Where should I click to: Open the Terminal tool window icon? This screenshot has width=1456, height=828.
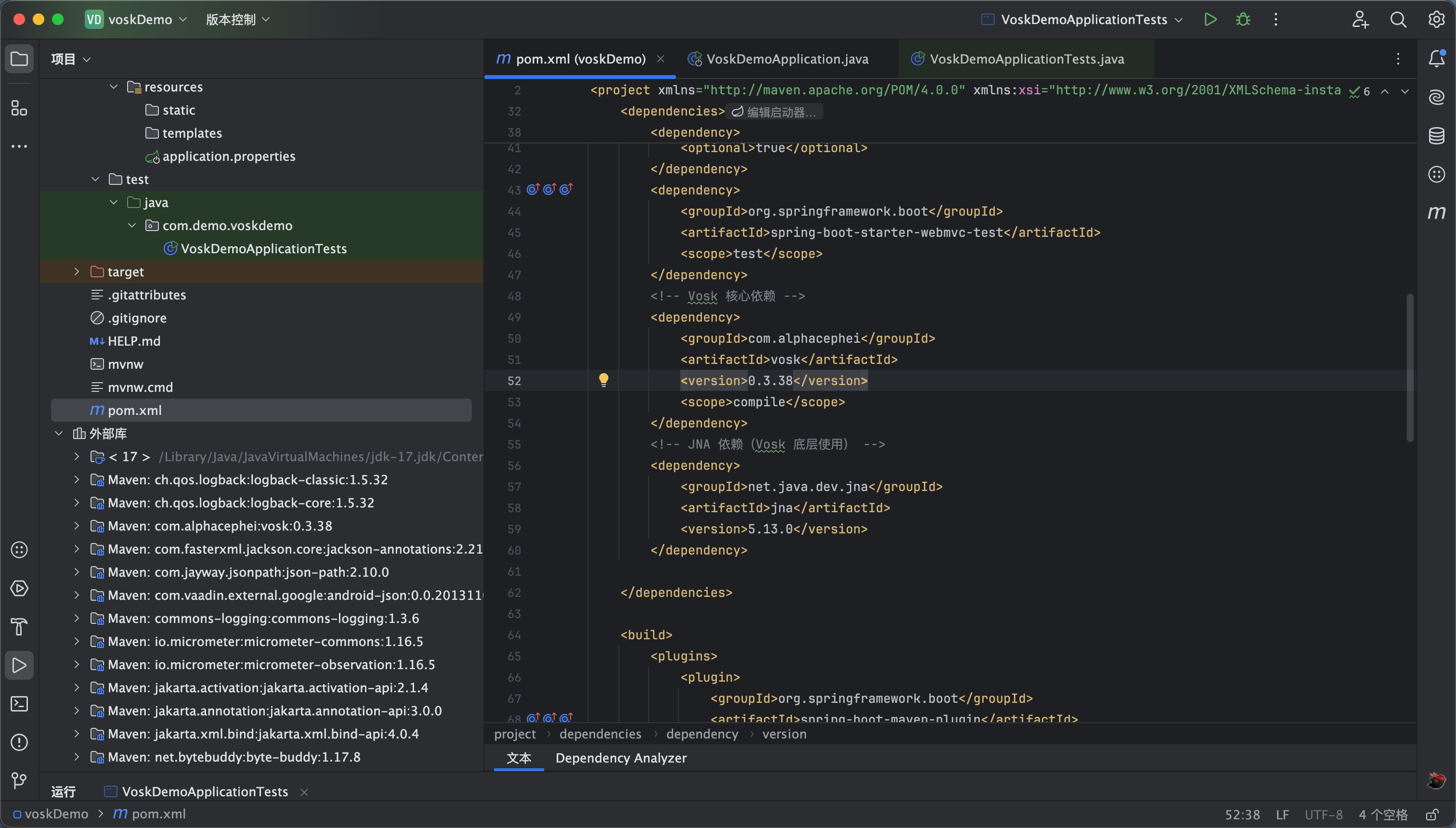(19, 704)
